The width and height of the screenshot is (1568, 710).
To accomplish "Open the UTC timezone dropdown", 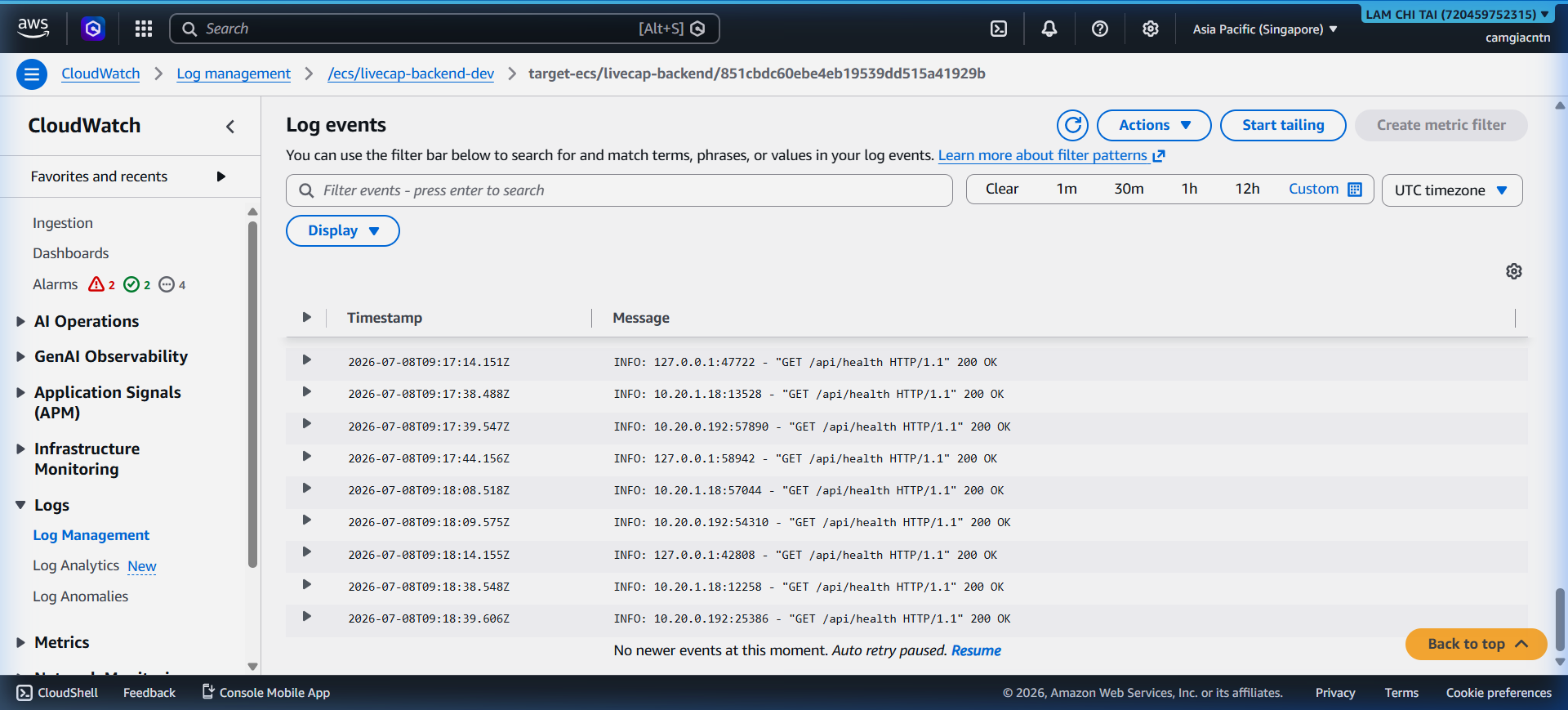I will coord(1451,190).
